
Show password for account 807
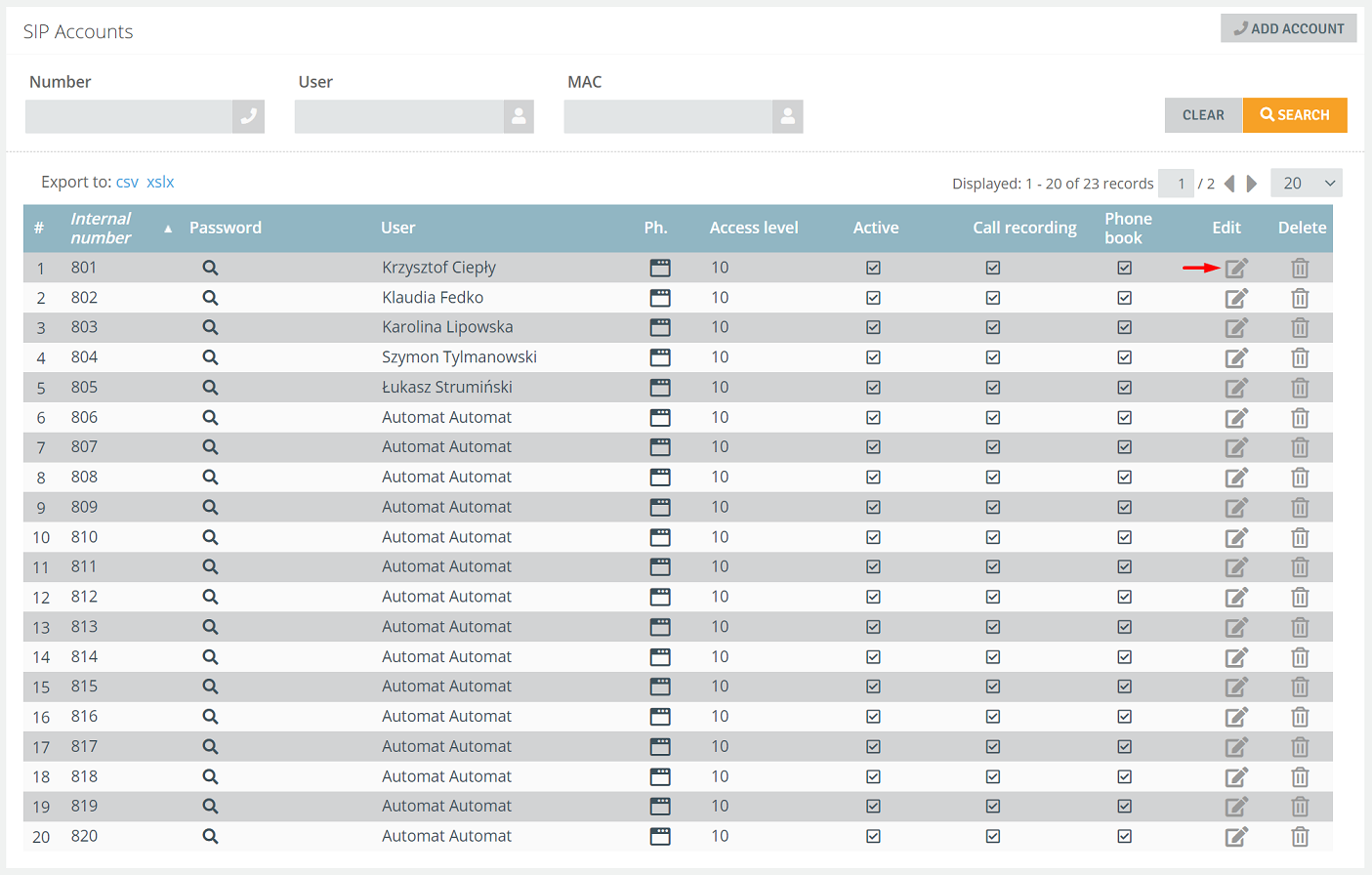[x=210, y=447]
